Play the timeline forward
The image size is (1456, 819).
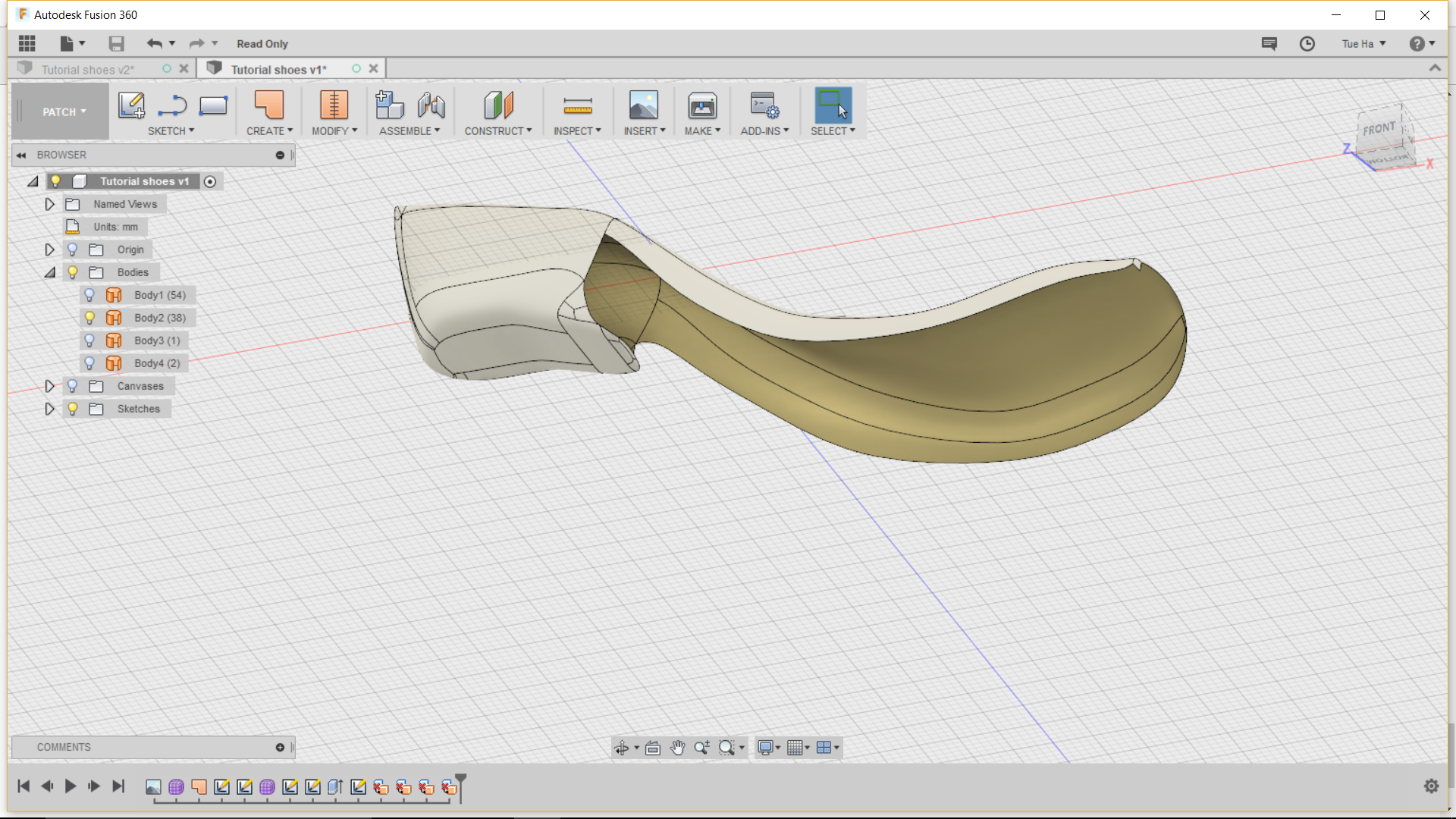pyautogui.click(x=71, y=786)
